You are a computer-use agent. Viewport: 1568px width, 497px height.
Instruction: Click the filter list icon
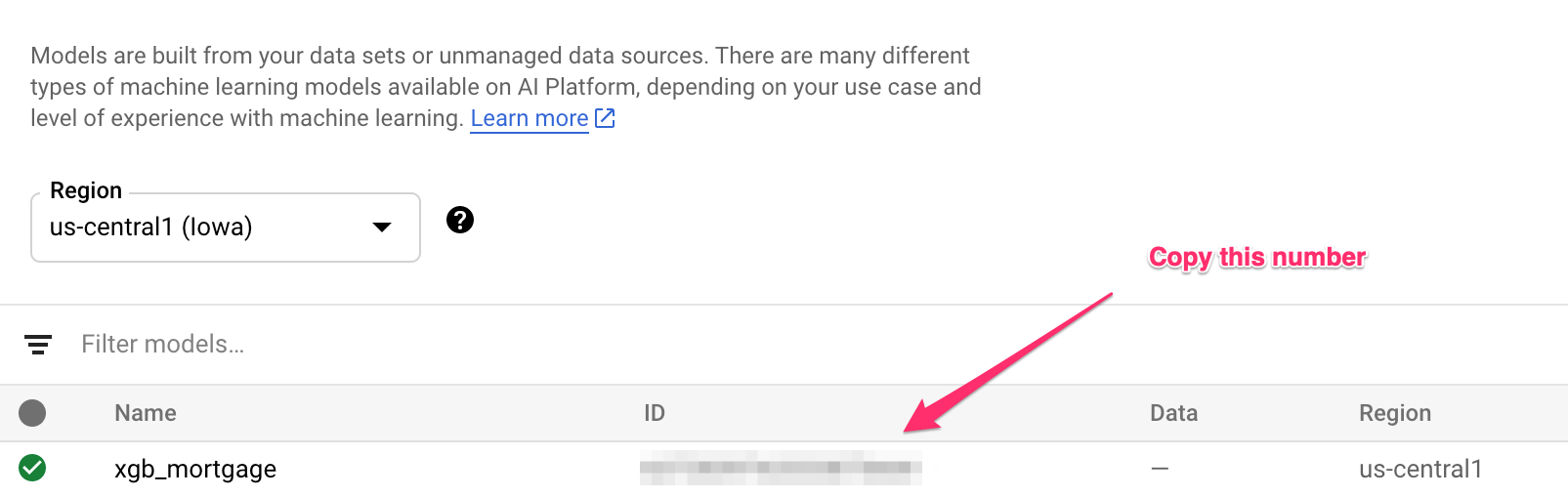(x=38, y=344)
